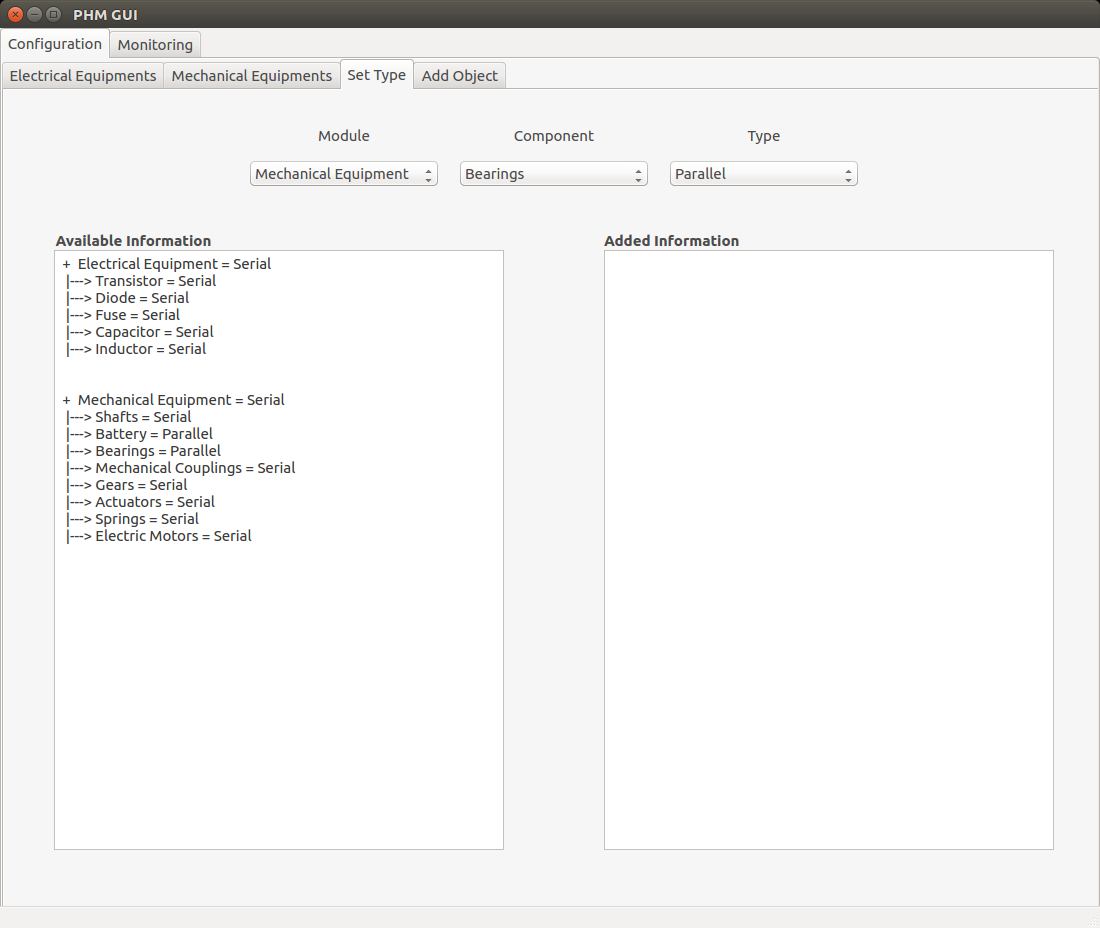This screenshot has height=928, width=1100.
Task: Open the Mechanical Equipments tab
Action: pos(252,76)
